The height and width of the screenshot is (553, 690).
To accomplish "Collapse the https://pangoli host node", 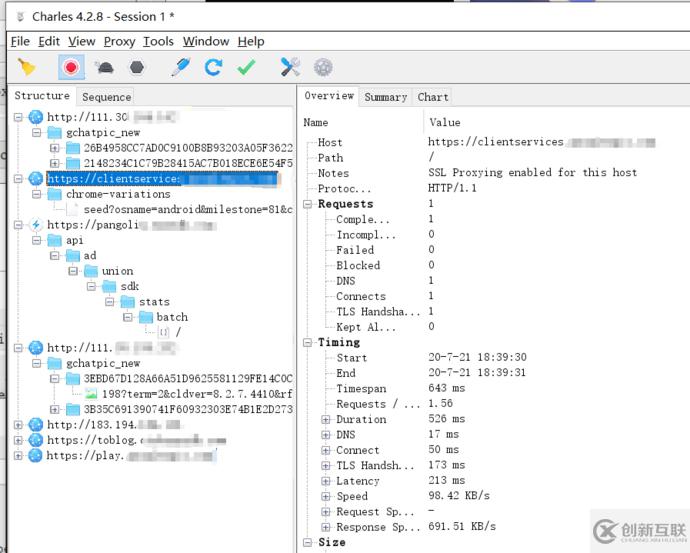I will pyautogui.click(x=18, y=225).
